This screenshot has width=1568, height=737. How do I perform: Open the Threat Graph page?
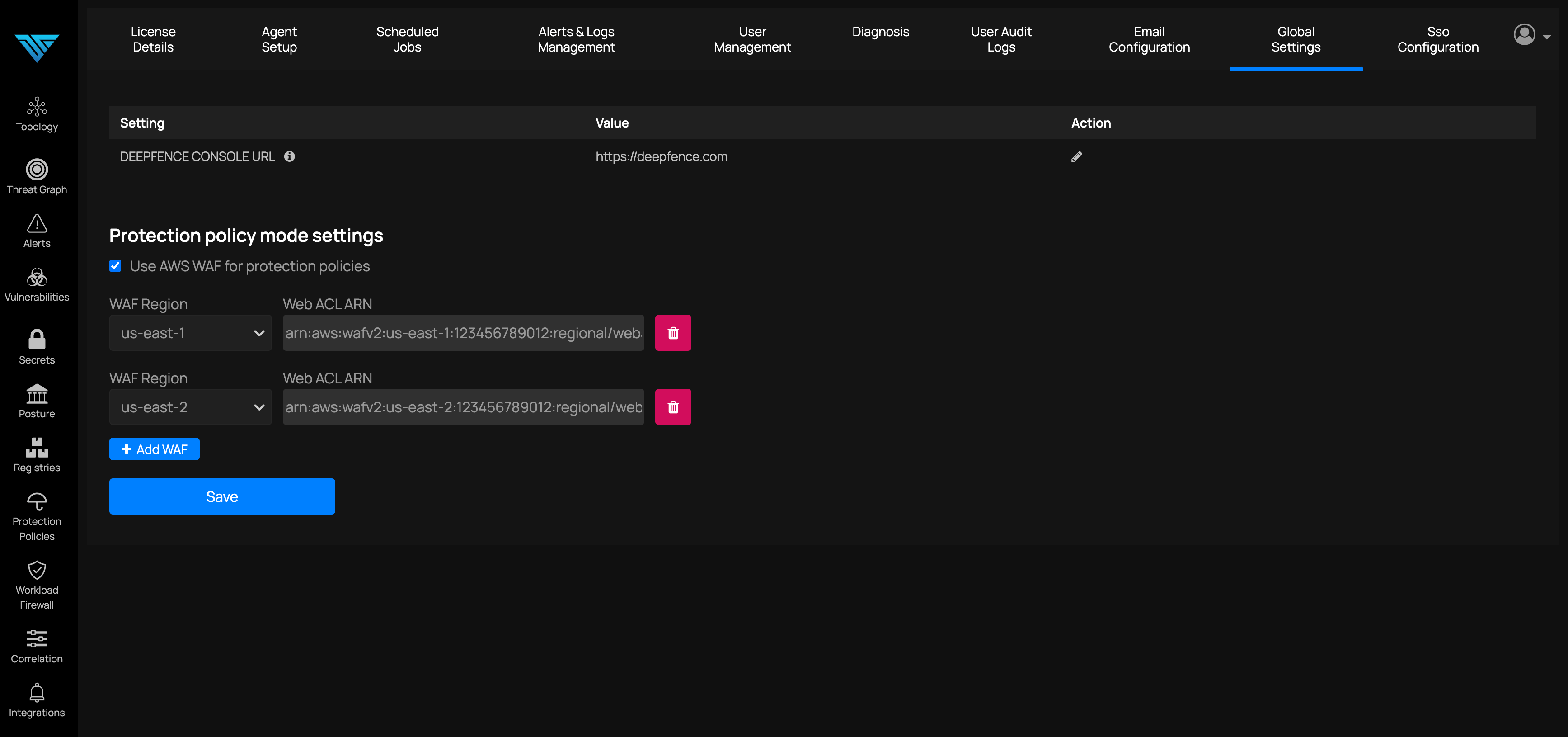[x=37, y=177]
